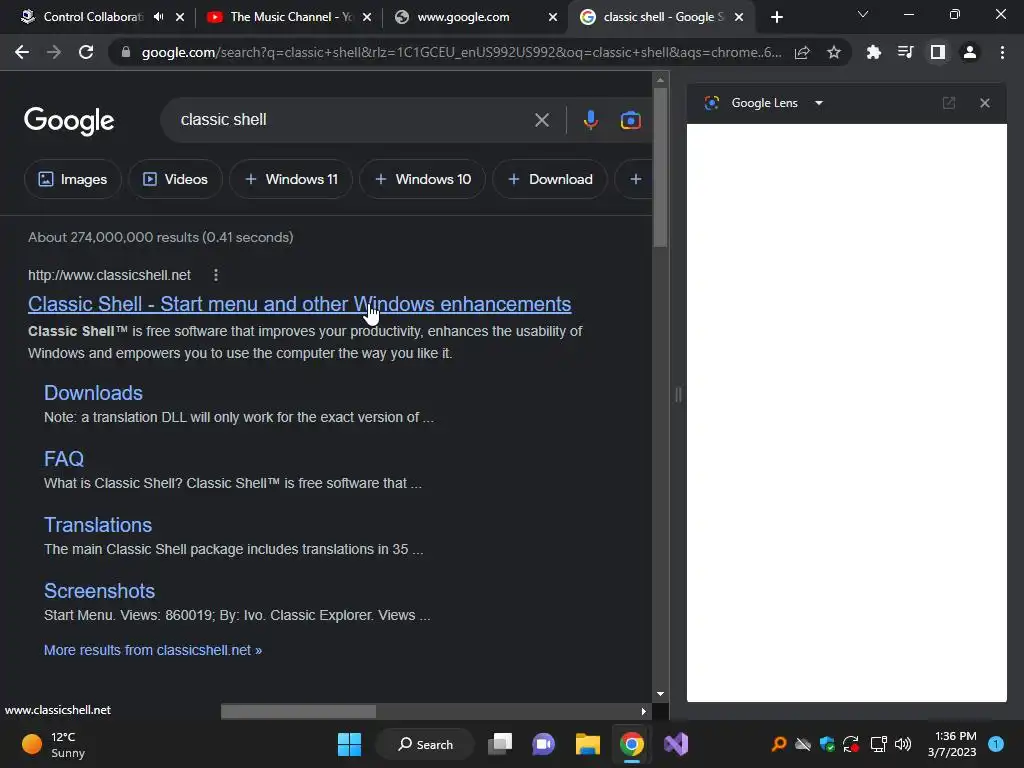
Task: Filter results by Videos
Action: [x=175, y=179]
